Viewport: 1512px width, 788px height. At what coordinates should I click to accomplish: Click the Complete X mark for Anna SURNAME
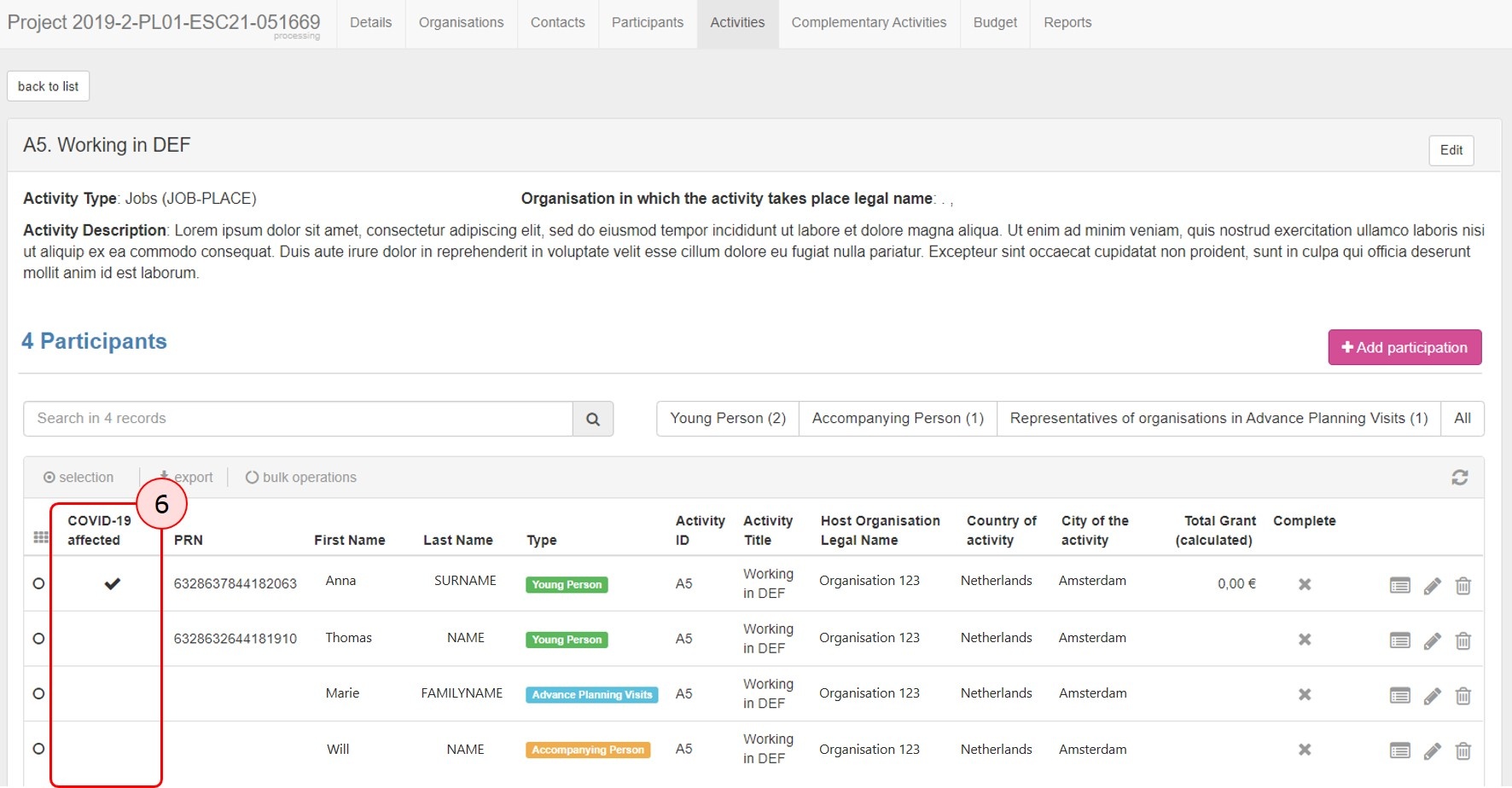(x=1305, y=584)
